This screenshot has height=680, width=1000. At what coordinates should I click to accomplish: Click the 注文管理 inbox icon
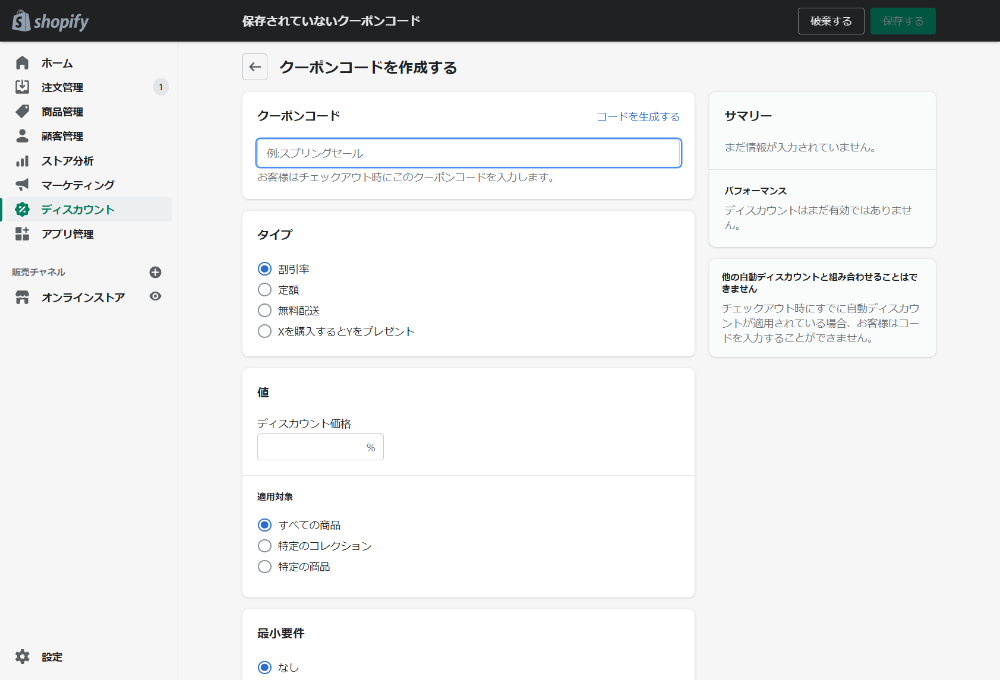pyautogui.click(x=22, y=87)
